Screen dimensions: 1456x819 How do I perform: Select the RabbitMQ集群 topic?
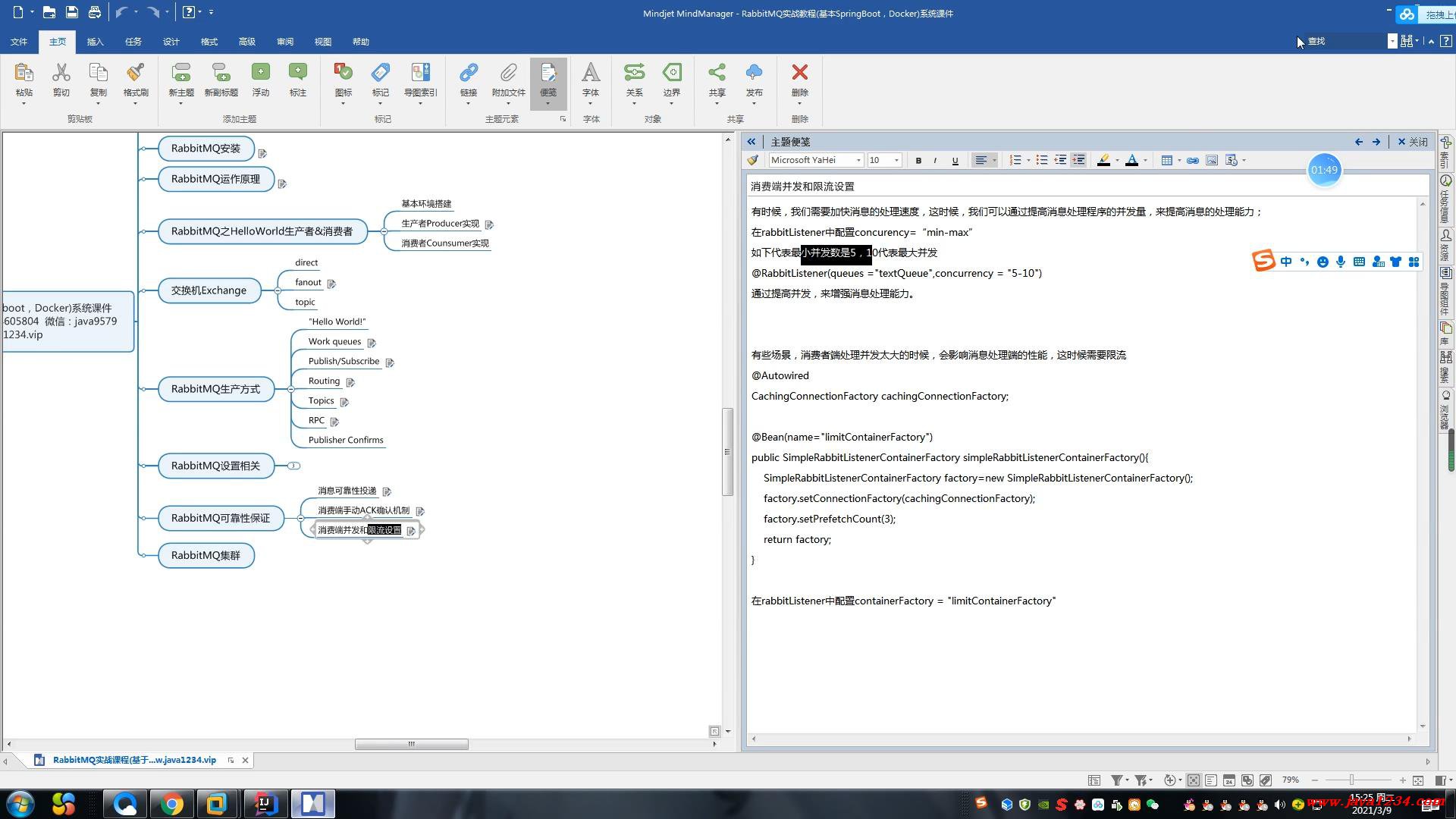click(206, 555)
